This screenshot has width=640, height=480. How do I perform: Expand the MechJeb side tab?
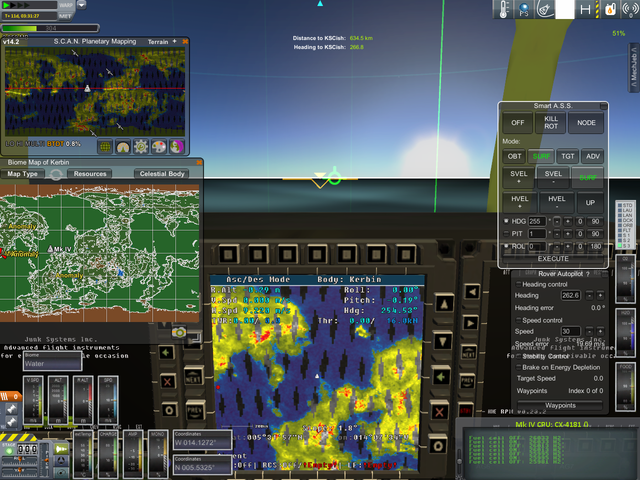(x=633, y=67)
